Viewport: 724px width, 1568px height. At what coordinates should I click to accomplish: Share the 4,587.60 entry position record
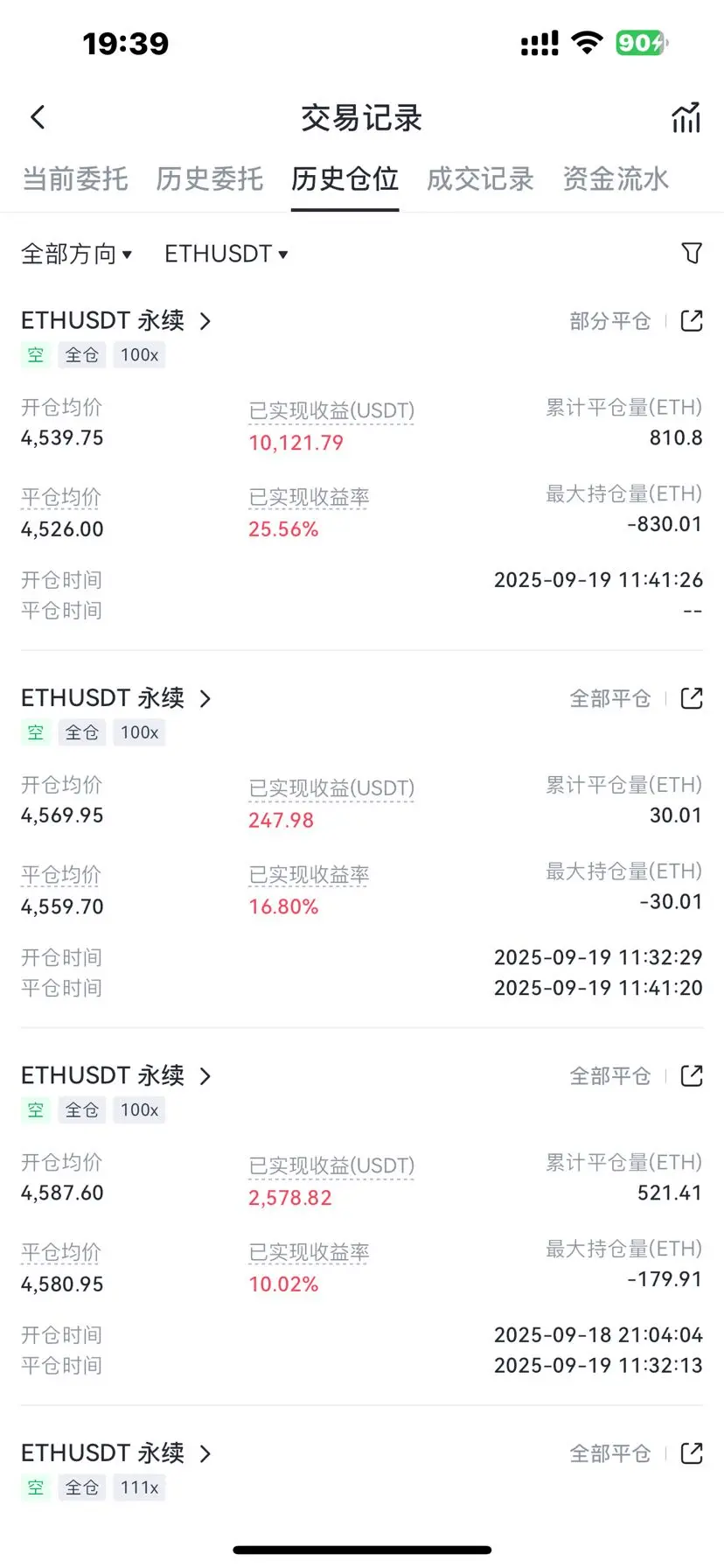692,1075
